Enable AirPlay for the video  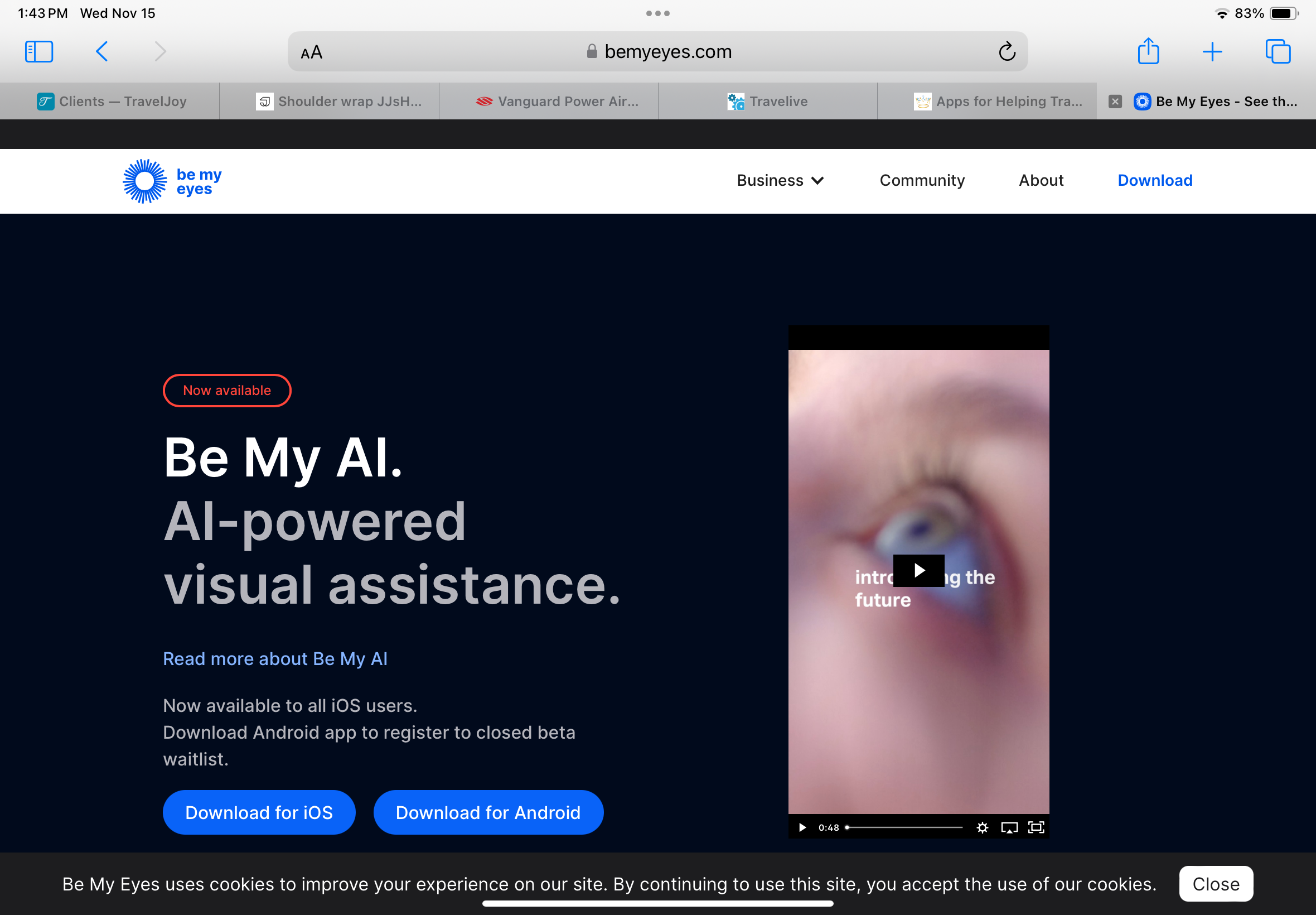coord(1009,827)
